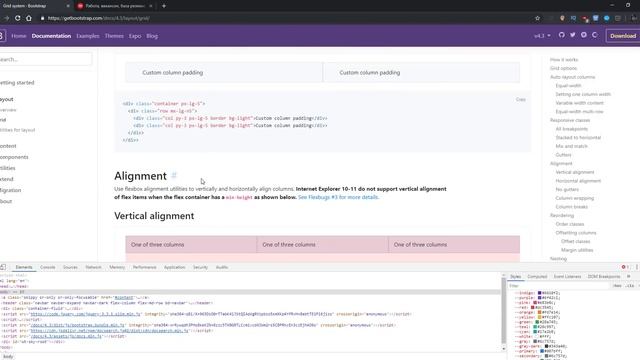The height and width of the screenshot is (360, 640).
Task: Click the Elements panel vertical scrollbar
Action: [x=503, y=311]
